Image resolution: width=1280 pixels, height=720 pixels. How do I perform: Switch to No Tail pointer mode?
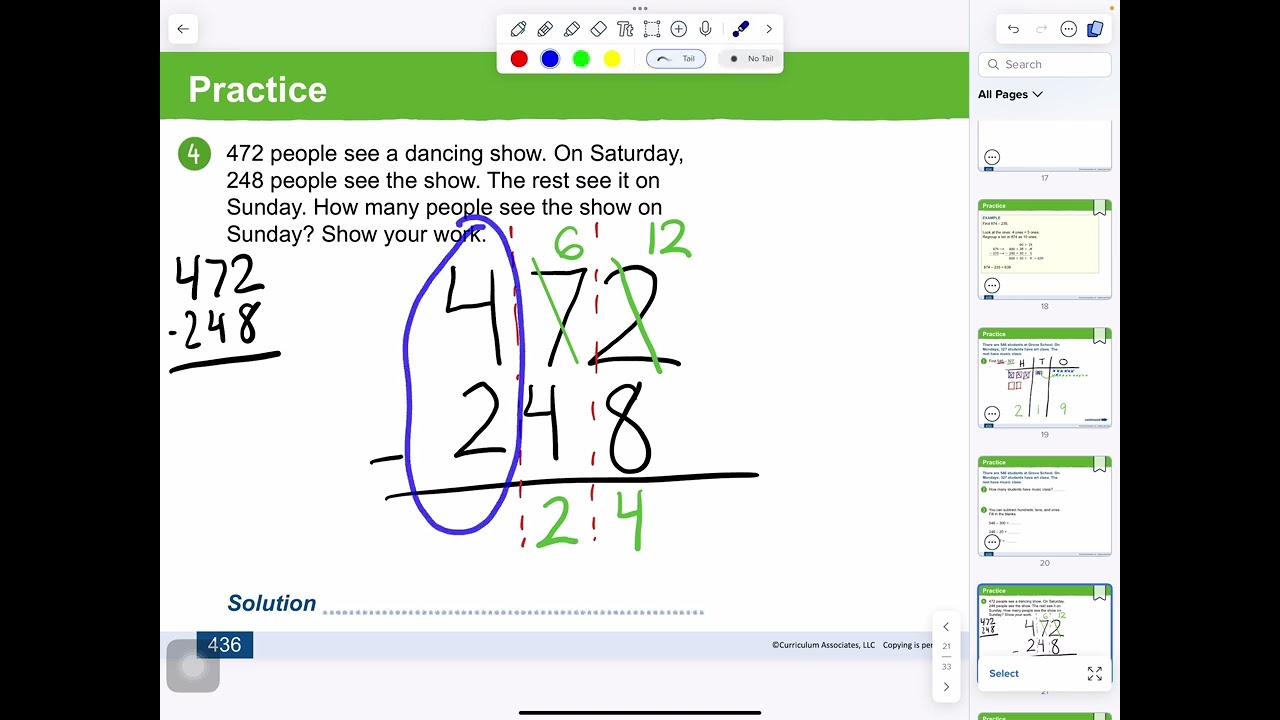[751, 59]
